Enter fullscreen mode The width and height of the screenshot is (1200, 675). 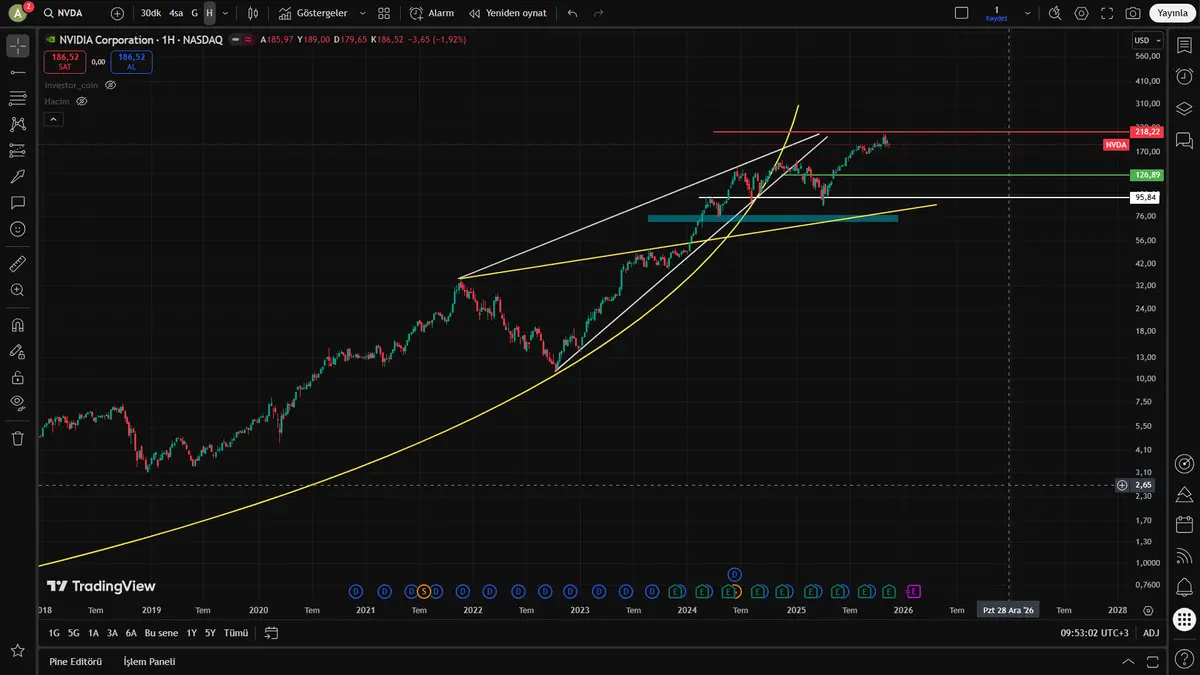tap(1107, 13)
